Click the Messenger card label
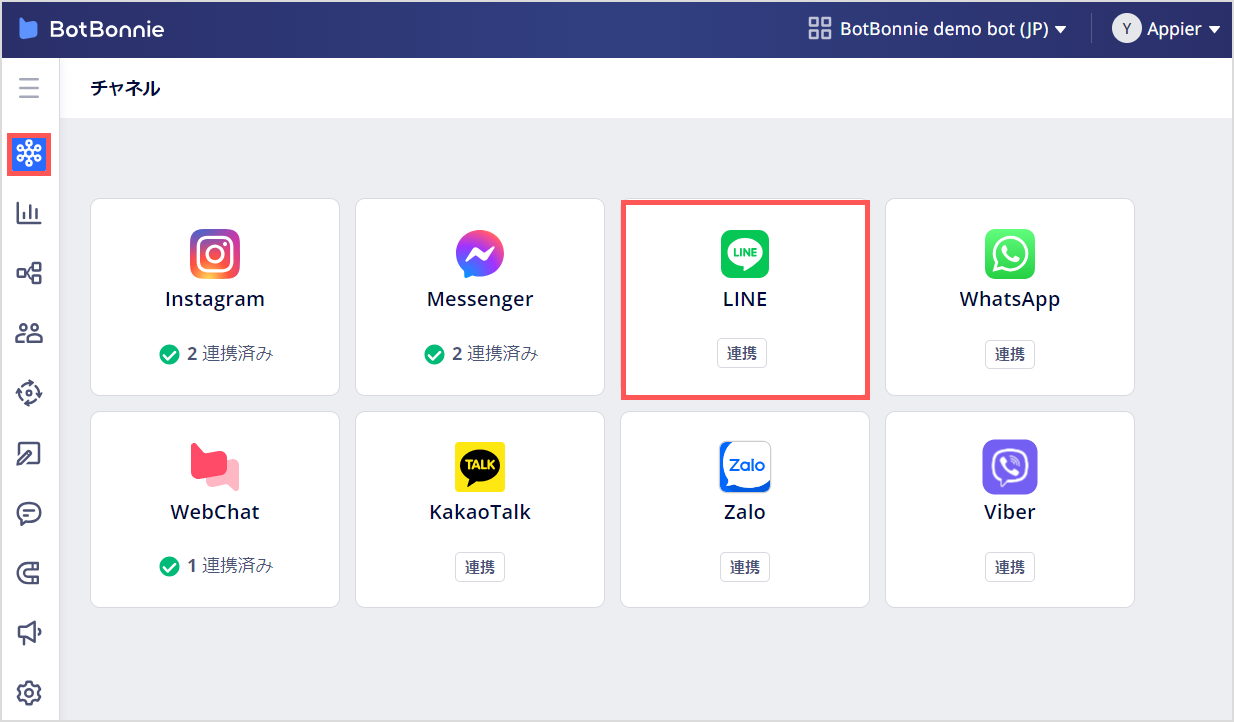Image resolution: width=1234 pixels, height=722 pixels. 480,299
